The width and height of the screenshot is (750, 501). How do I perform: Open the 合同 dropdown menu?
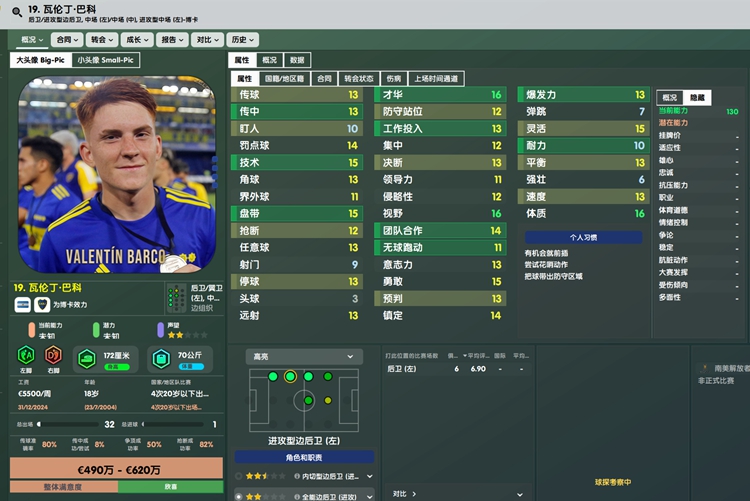pyautogui.click(x=67, y=40)
